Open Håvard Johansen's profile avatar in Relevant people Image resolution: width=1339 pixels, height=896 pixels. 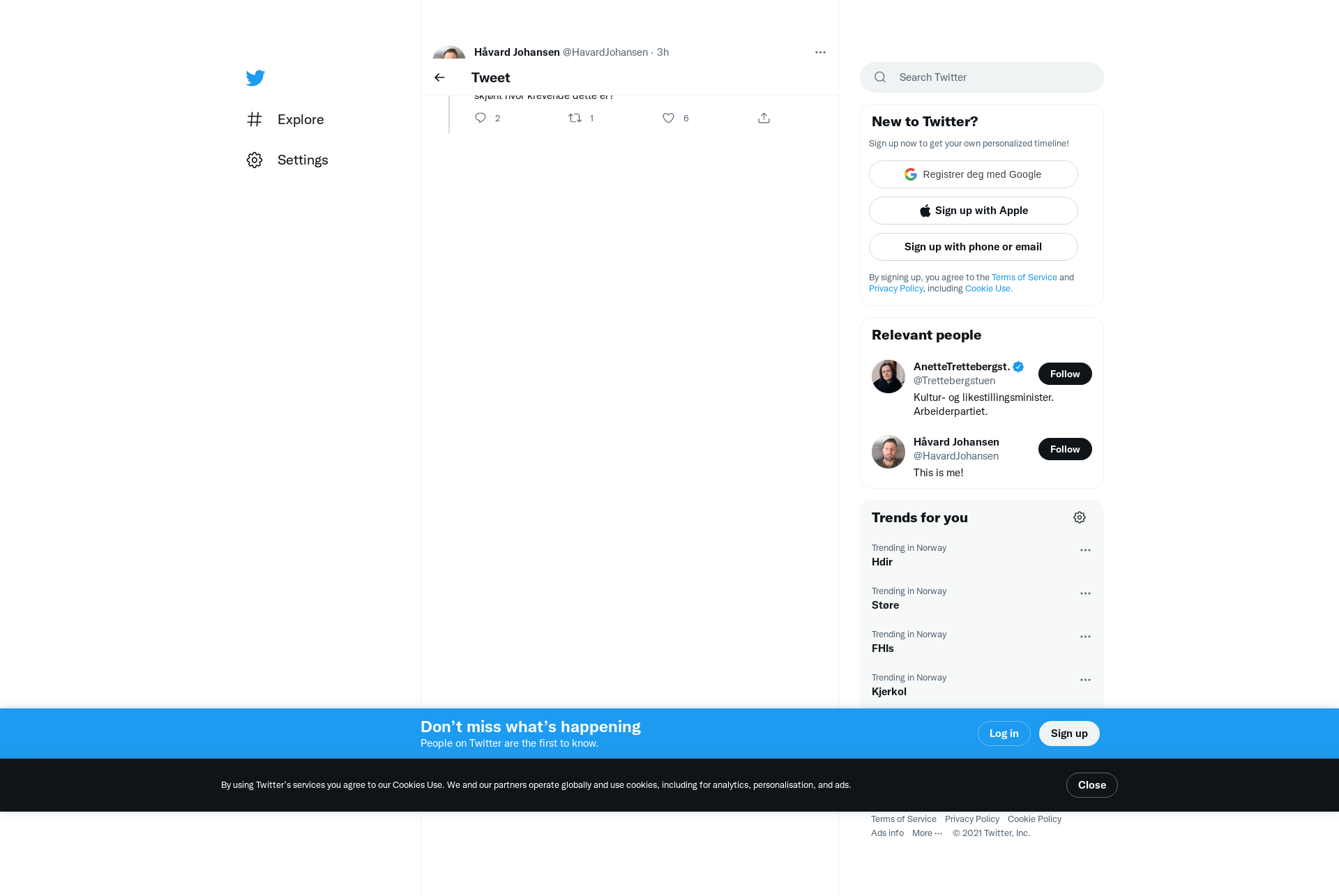pyautogui.click(x=888, y=452)
